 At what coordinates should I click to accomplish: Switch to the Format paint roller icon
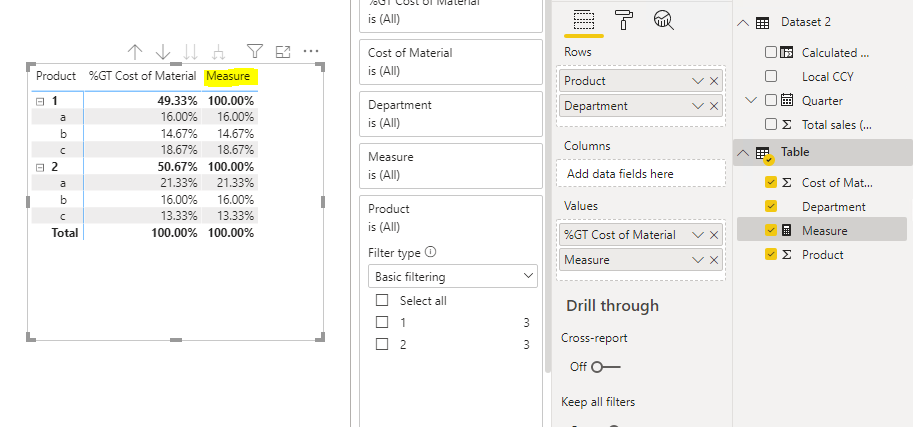(624, 20)
